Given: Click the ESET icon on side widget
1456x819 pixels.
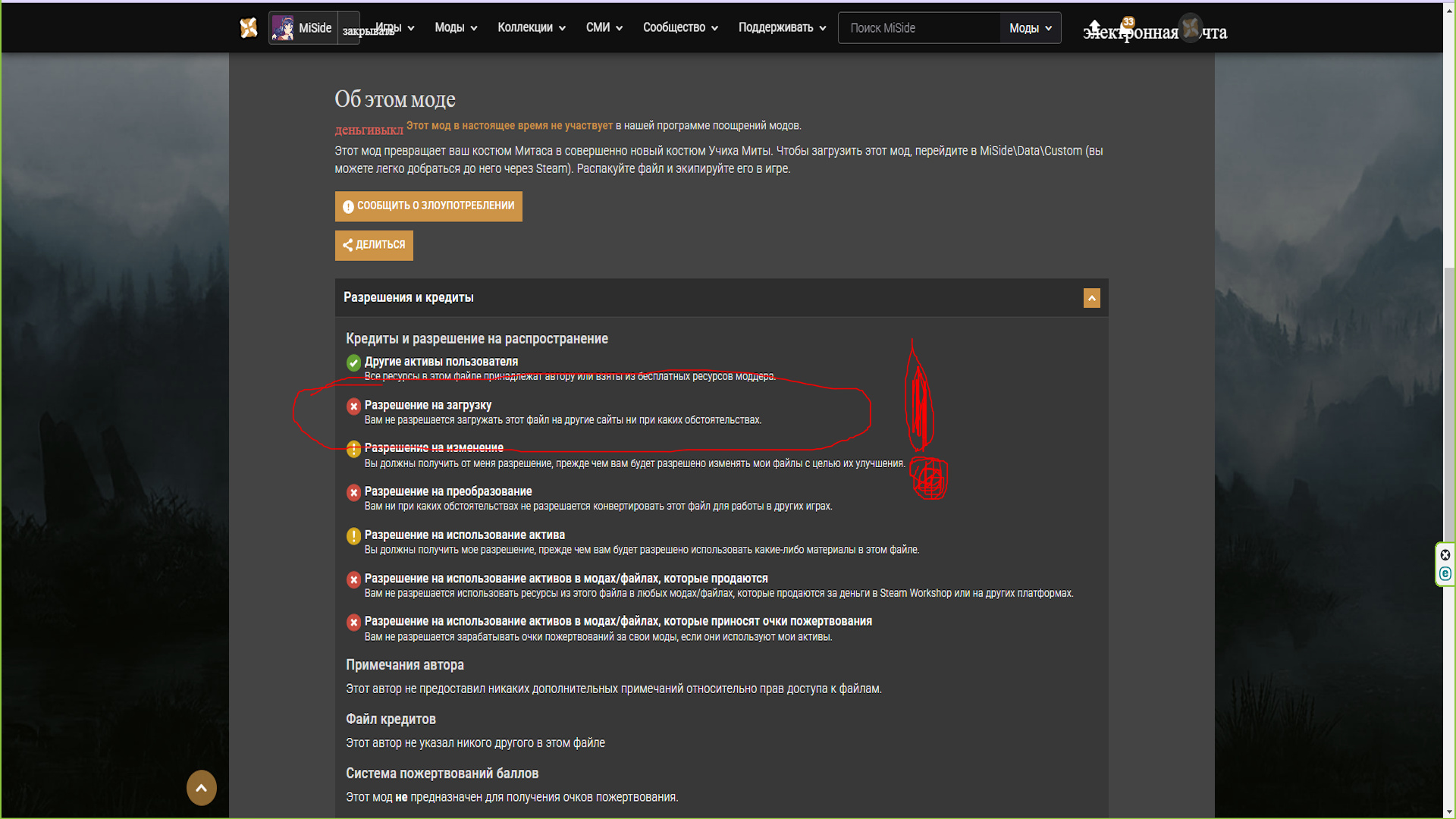Looking at the screenshot, I should click(x=1445, y=574).
